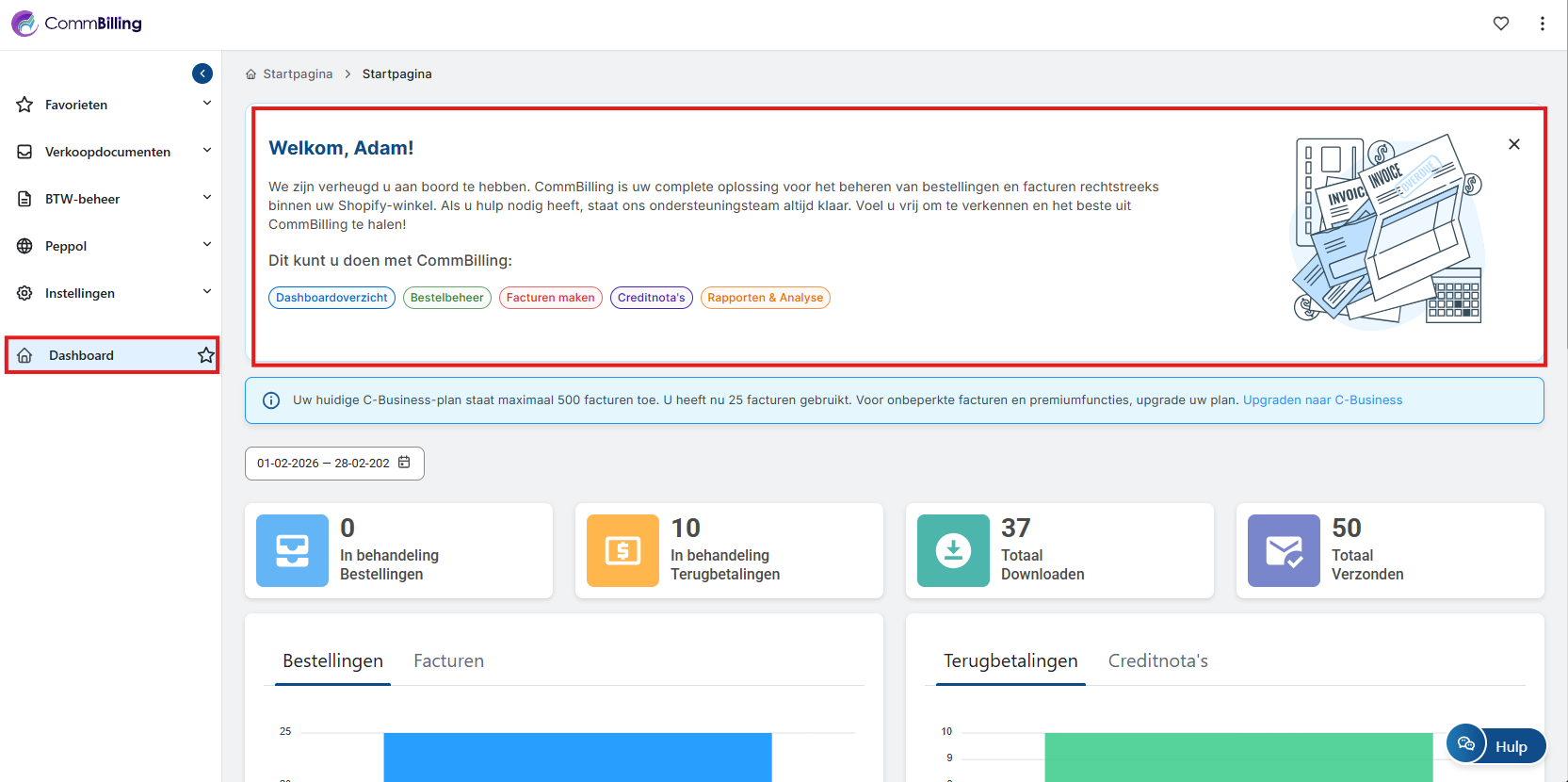The height and width of the screenshot is (782, 1568).
Task: Click the blue orders inbox icon
Action: coord(292,551)
